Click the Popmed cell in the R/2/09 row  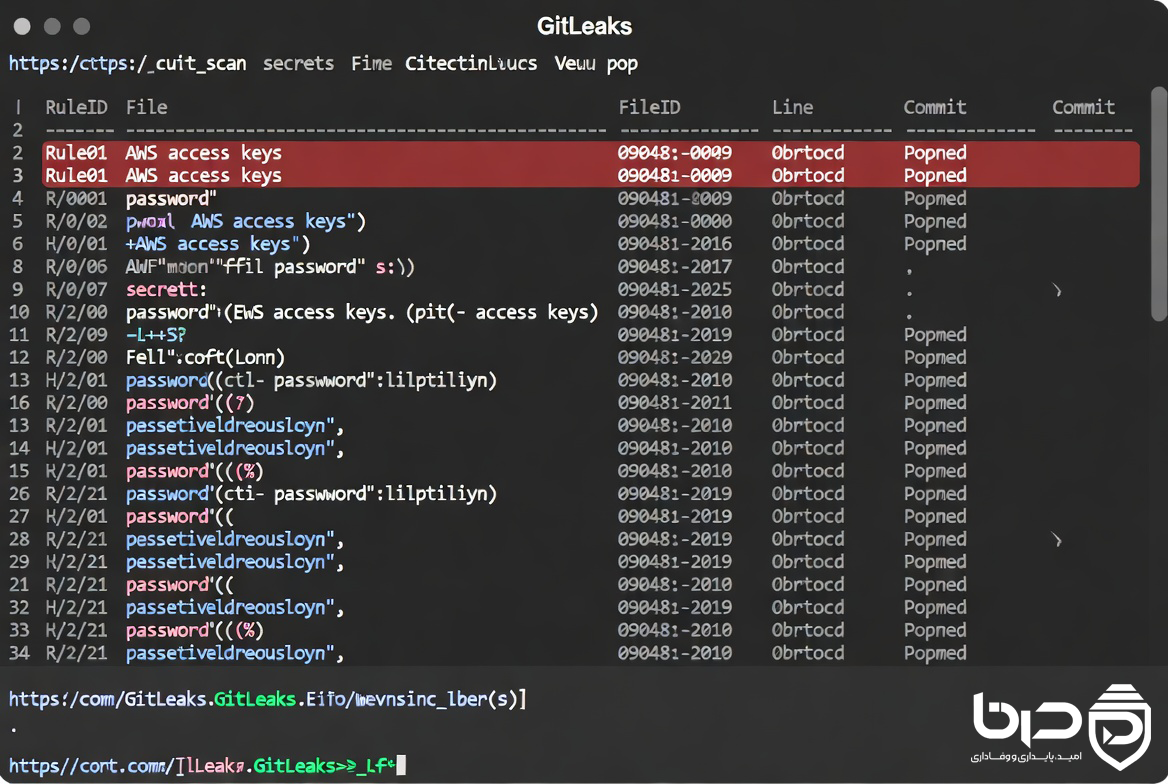tap(935, 335)
